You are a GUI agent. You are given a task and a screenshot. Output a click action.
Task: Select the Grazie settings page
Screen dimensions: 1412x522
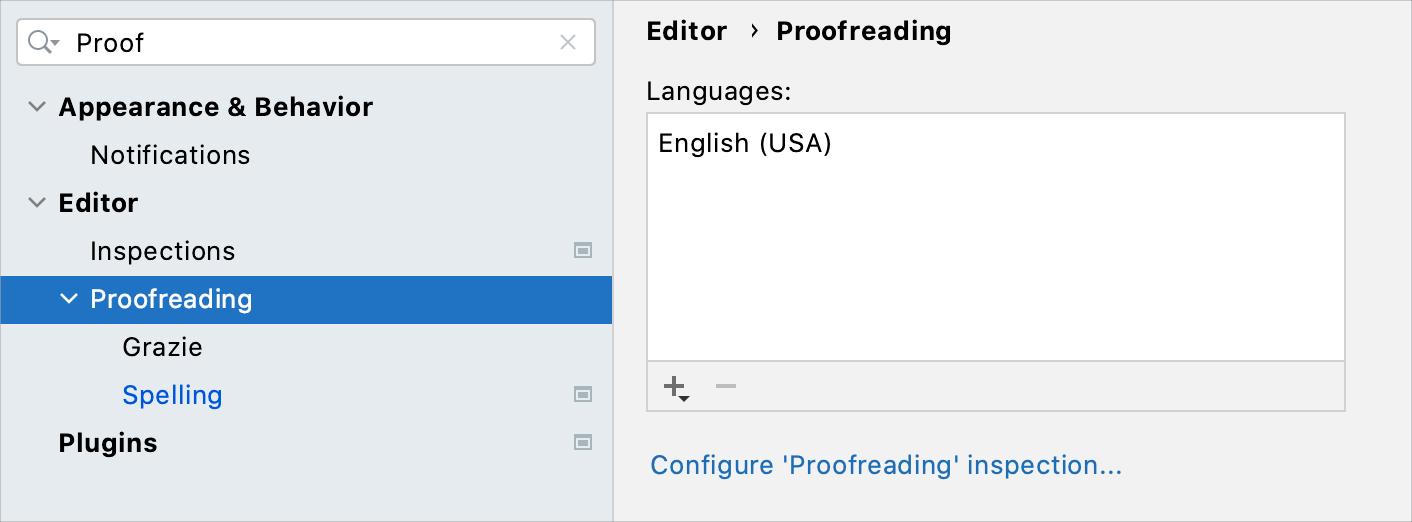[162, 347]
